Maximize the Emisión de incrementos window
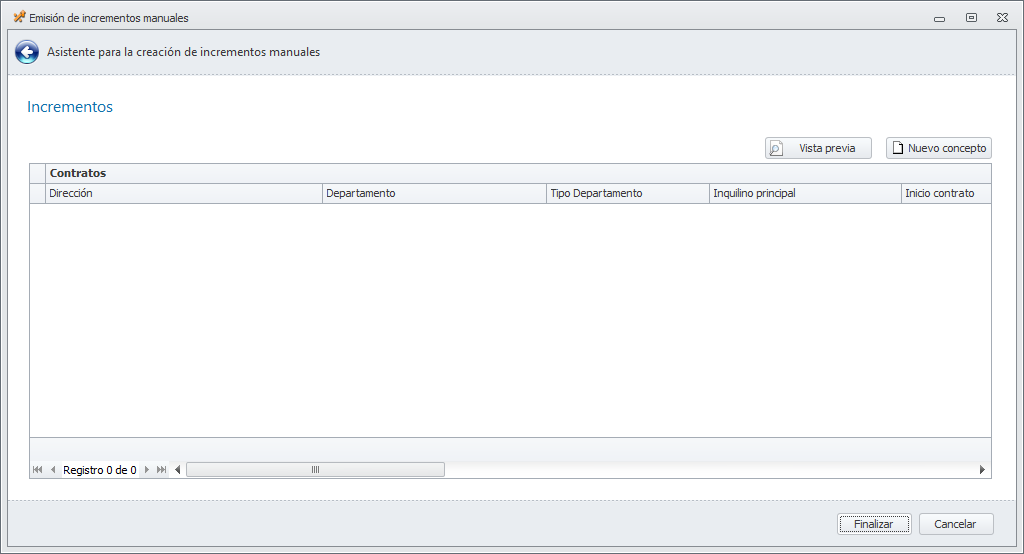1024x554 pixels. tap(971, 18)
